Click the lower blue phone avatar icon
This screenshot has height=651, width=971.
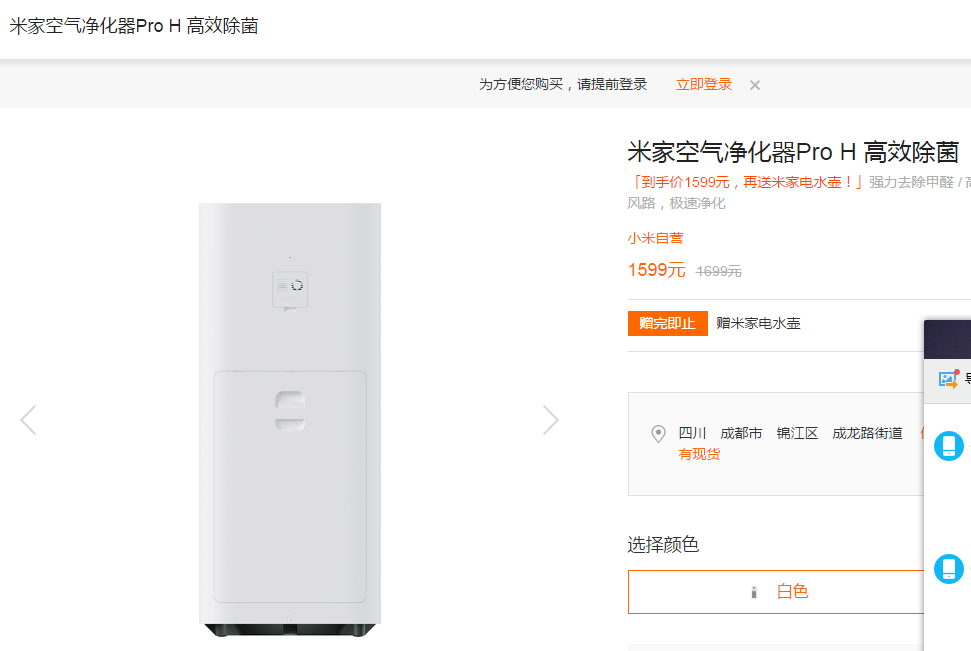948,569
